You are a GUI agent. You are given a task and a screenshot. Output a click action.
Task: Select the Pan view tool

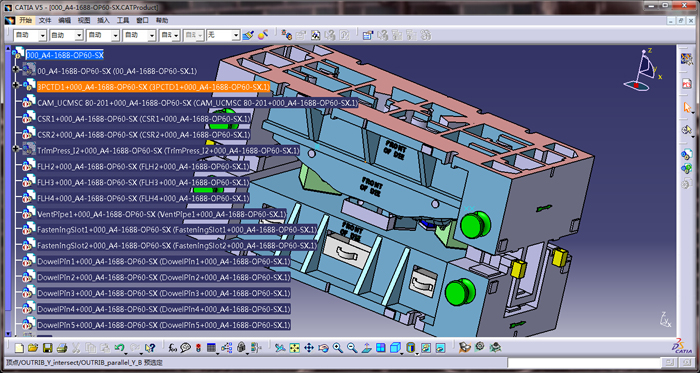pos(309,348)
